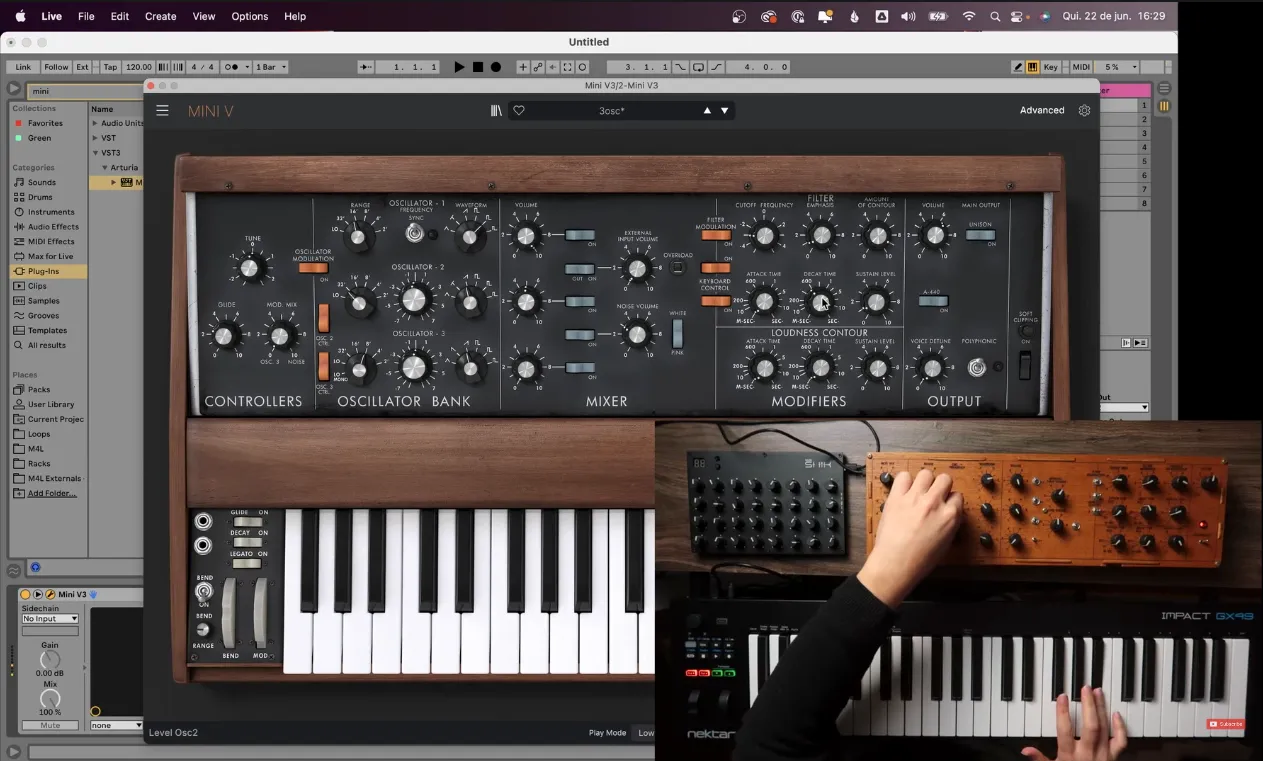Select the Drums category in browser
This screenshot has width=1263, height=761.
(x=40, y=197)
